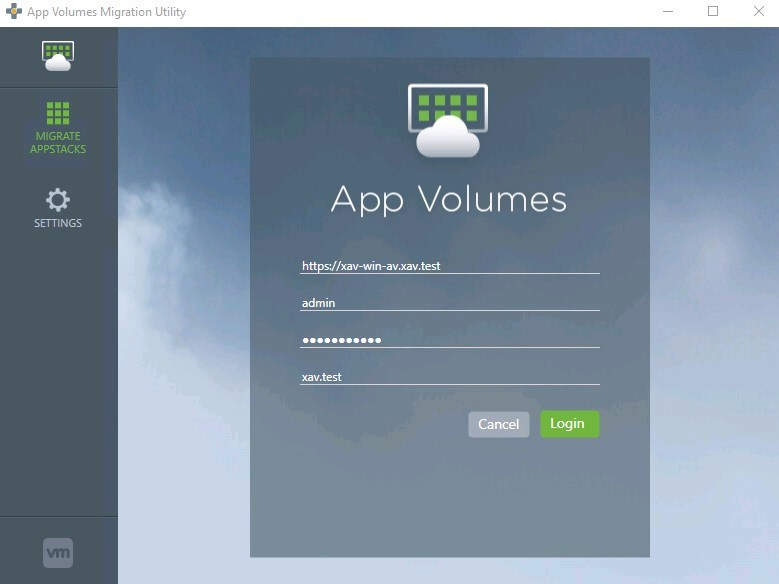The height and width of the screenshot is (584, 779).
Task: Focus the username field containing admin
Action: click(450, 303)
